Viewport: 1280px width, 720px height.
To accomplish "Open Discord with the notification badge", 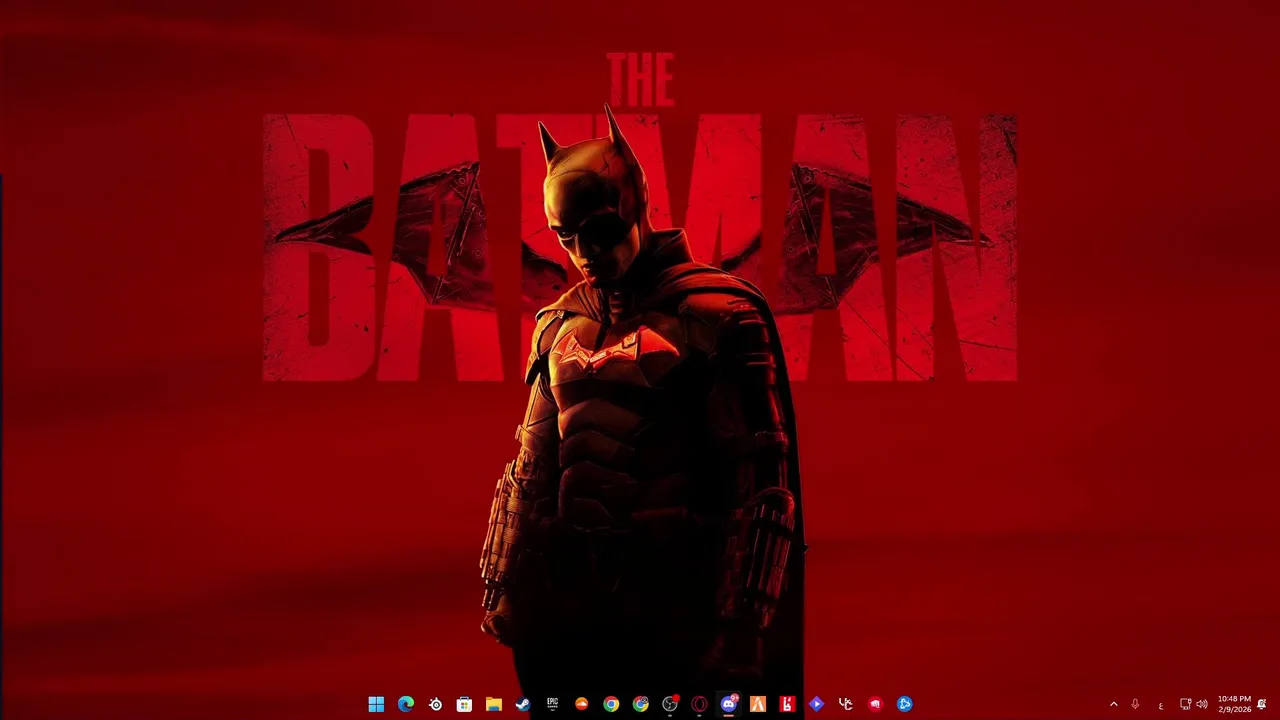I will point(728,704).
